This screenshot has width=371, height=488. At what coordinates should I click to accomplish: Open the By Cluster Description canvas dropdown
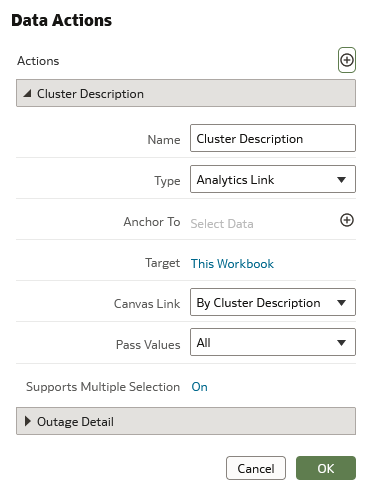pos(273,302)
